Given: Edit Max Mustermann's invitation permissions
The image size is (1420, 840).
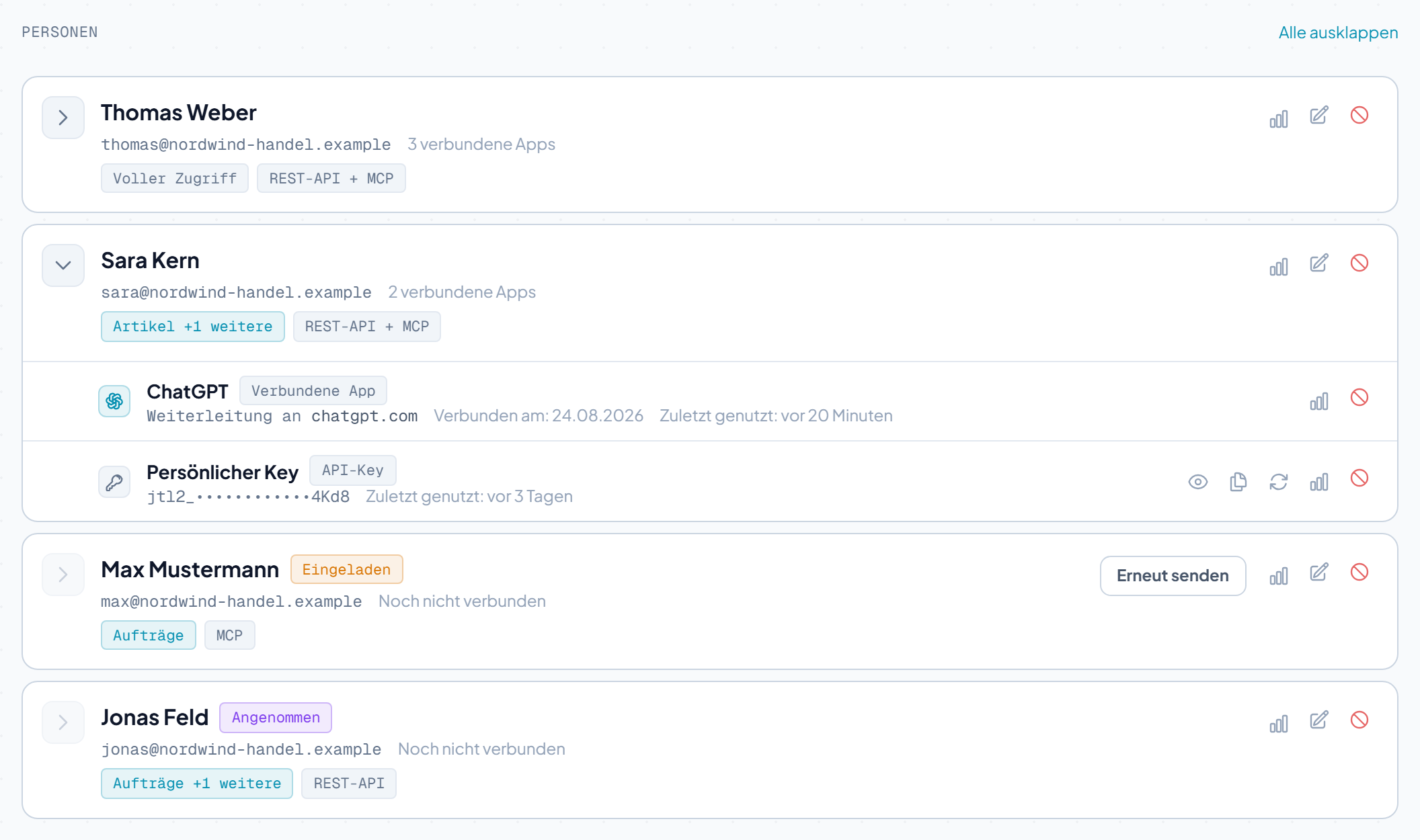Looking at the screenshot, I should (1318, 573).
